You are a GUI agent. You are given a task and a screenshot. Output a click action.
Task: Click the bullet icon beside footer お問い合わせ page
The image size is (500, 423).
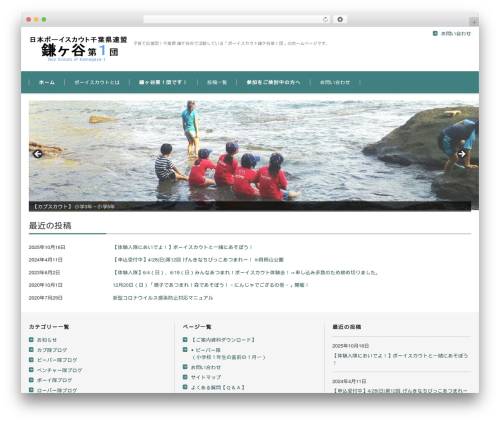tap(185, 367)
